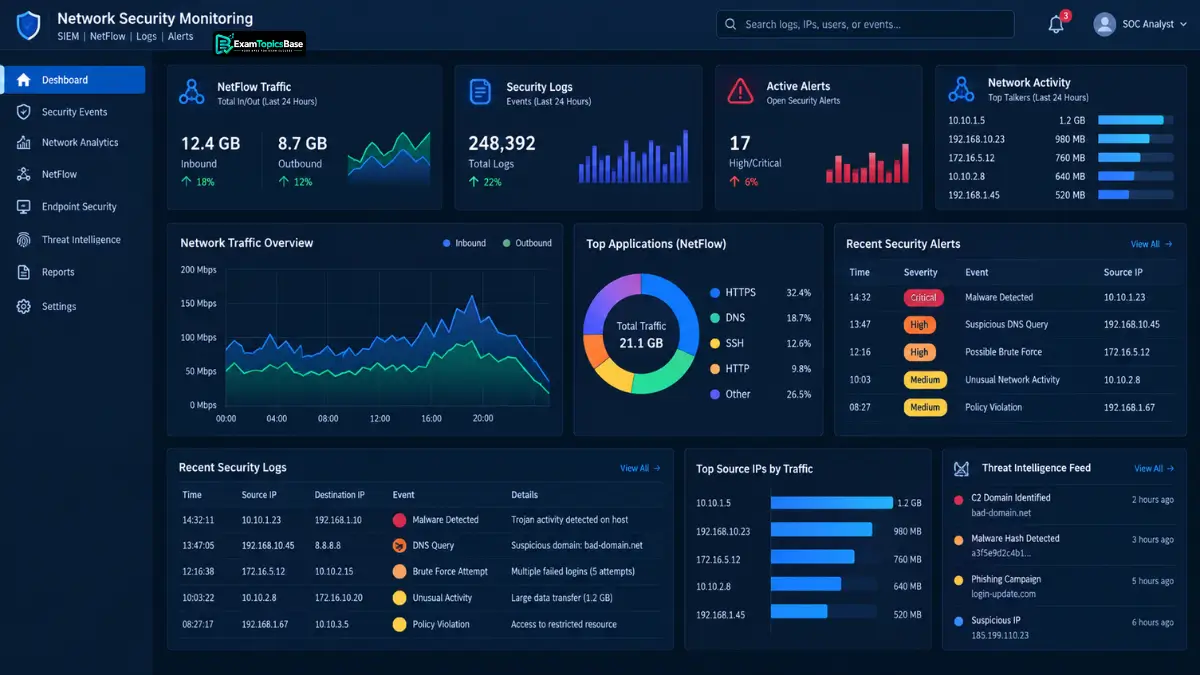The width and height of the screenshot is (1200, 675).
Task: Click the Alerts link in header subtitle
Action: pos(181,36)
